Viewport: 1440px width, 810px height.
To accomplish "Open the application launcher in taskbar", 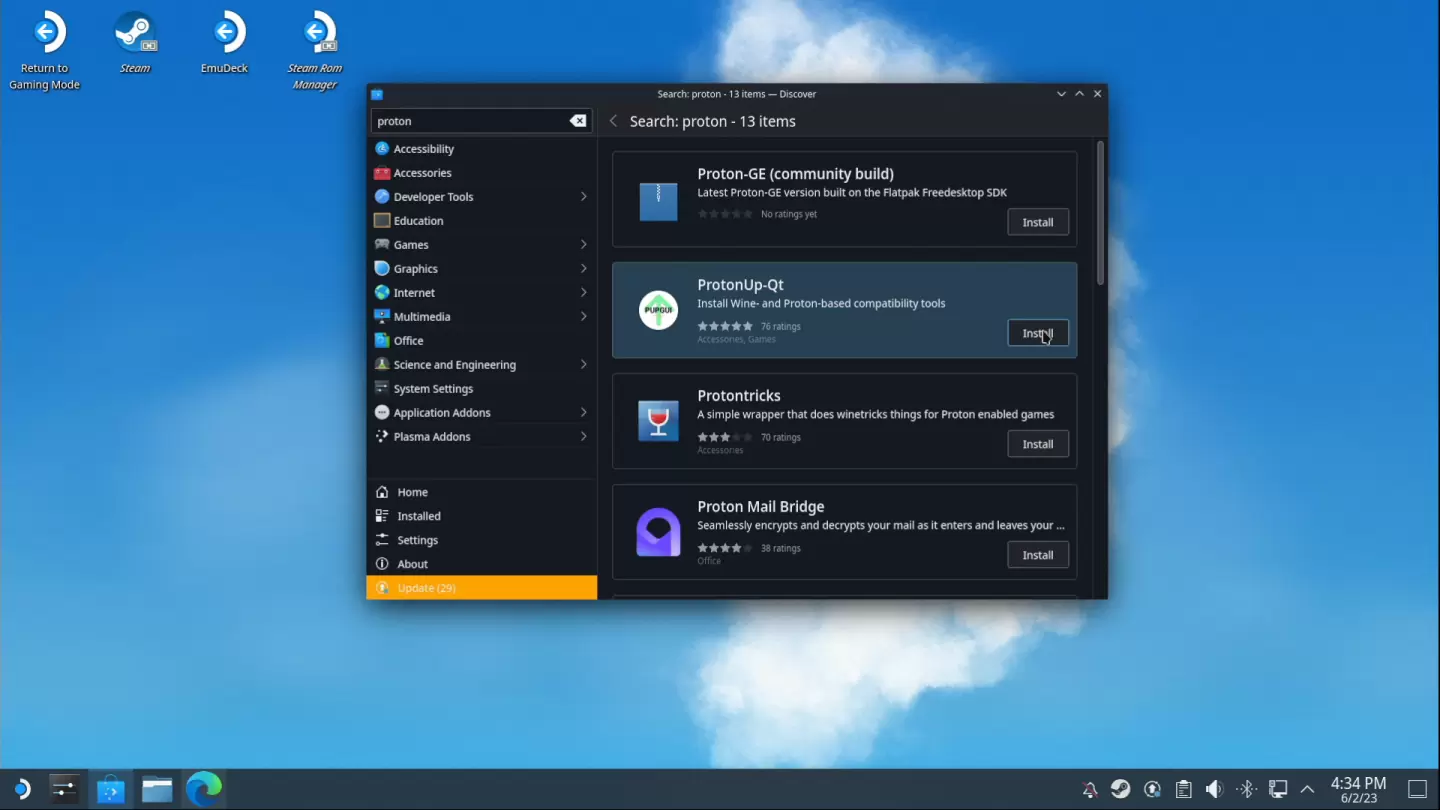I will pos(21,789).
